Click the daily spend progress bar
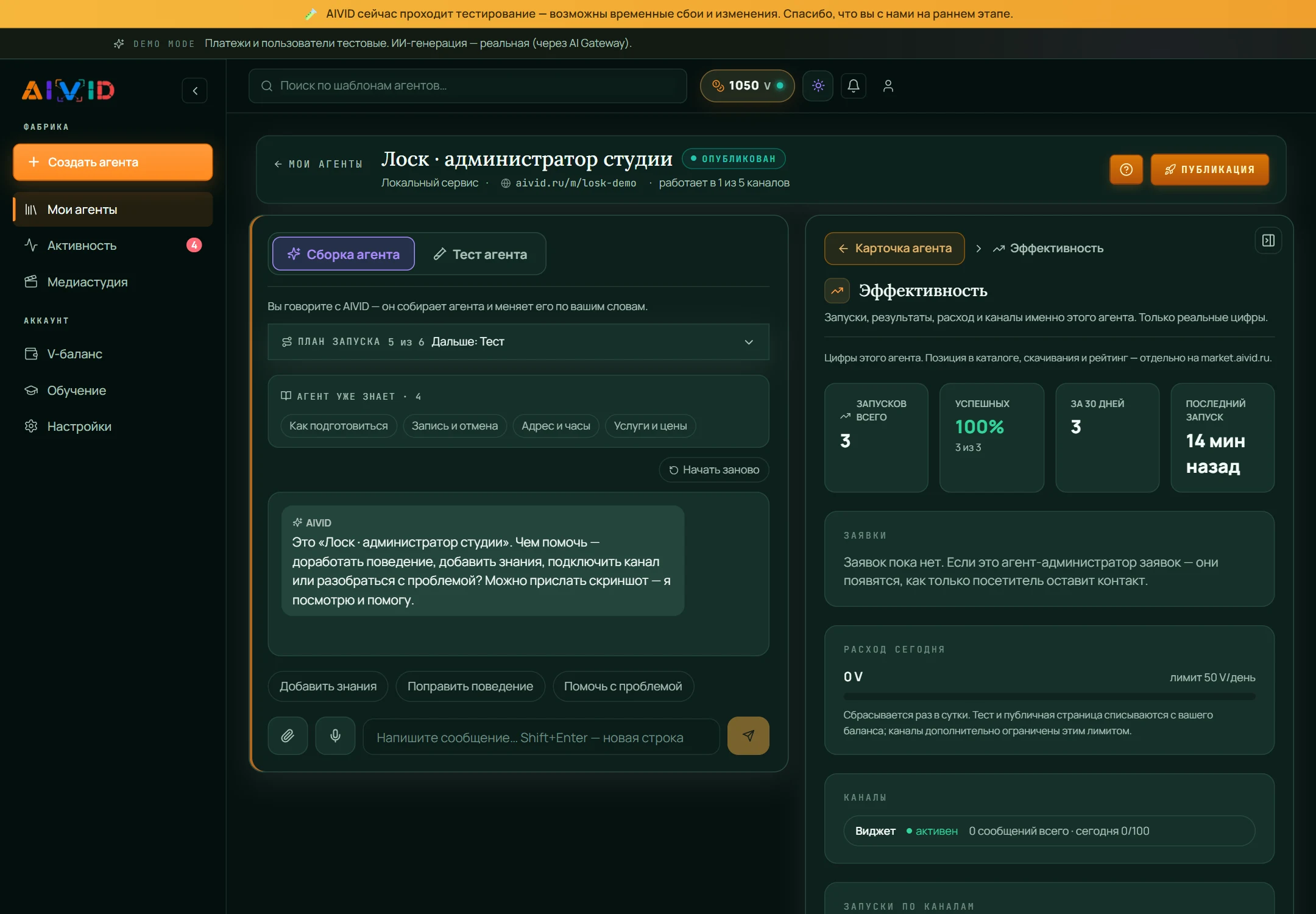 click(x=1049, y=696)
